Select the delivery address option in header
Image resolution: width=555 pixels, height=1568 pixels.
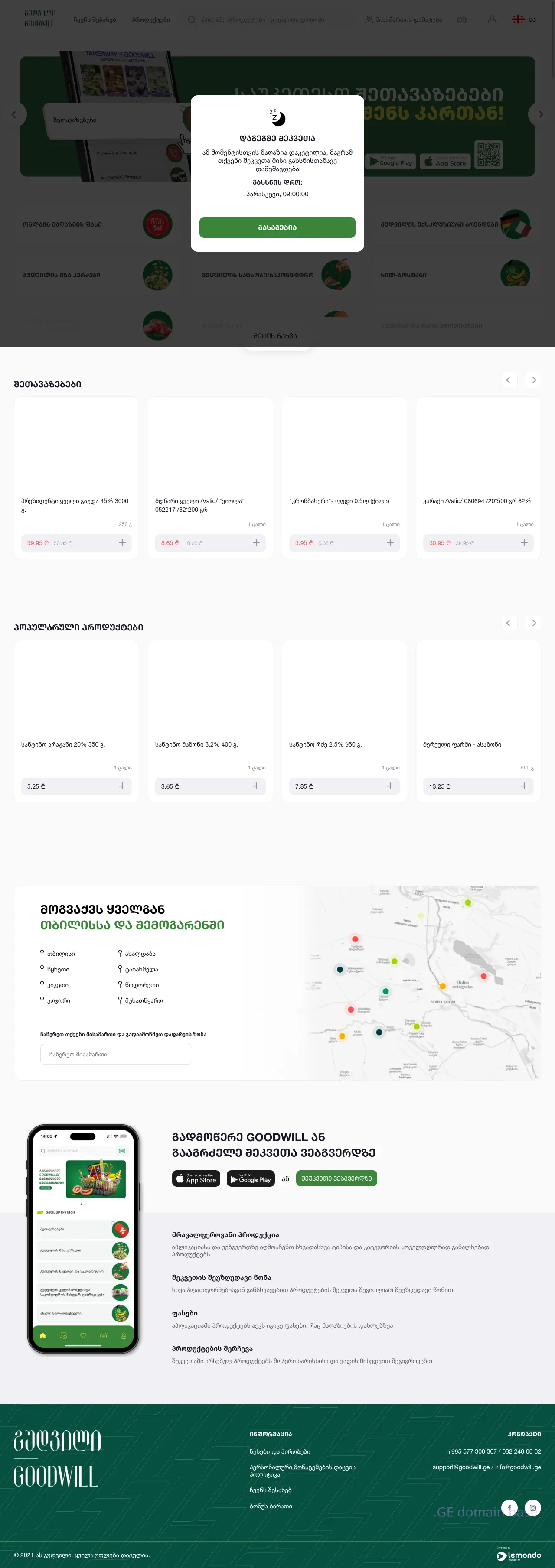pos(403,20)
